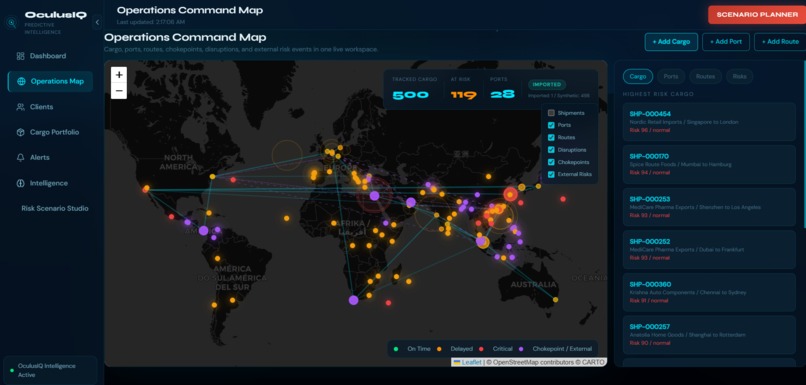Uncheck the Routes layer checkbox
806x385 pixels.
pos(551,137)
